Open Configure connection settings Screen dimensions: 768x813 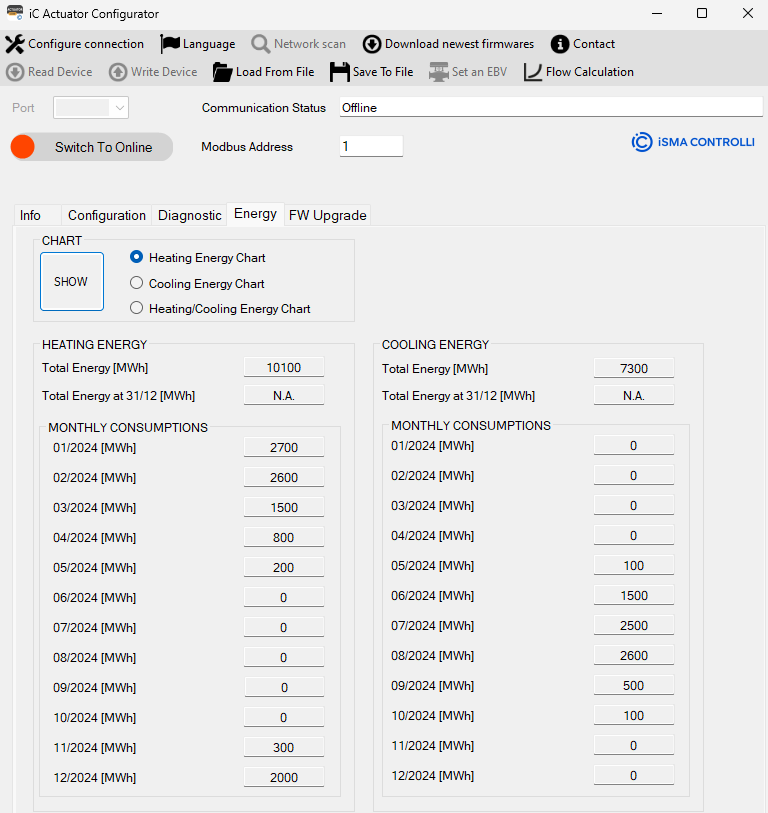point(86,44)
